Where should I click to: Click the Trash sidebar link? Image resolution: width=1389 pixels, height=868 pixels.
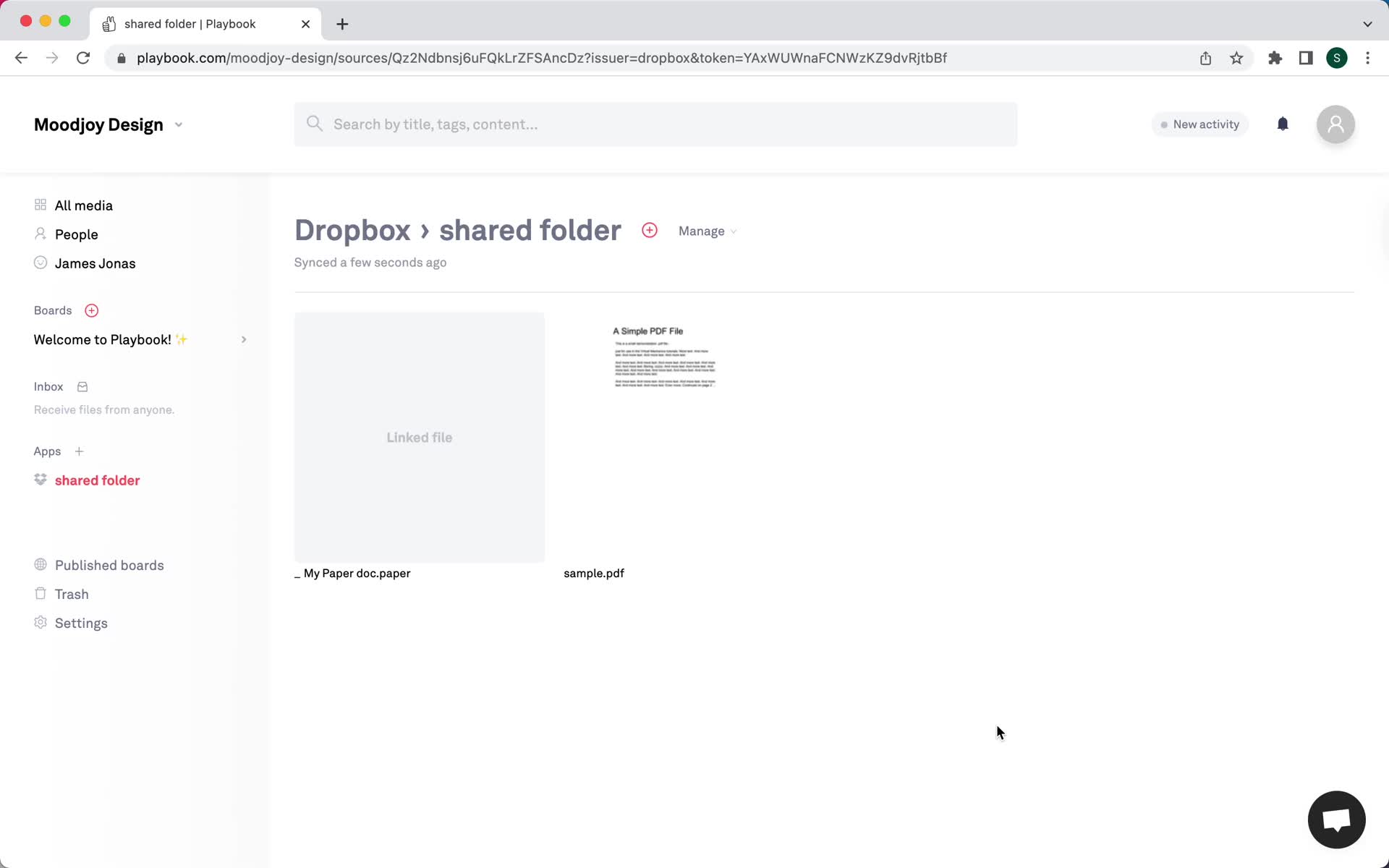[x=71, y=594]
